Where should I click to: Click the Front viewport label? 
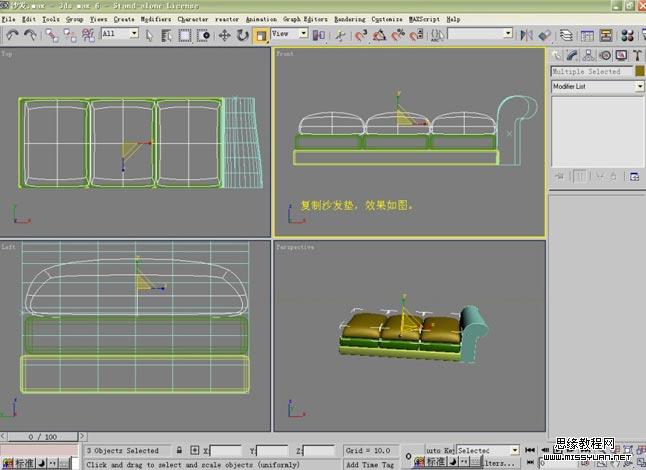click(x=285, y=54)
